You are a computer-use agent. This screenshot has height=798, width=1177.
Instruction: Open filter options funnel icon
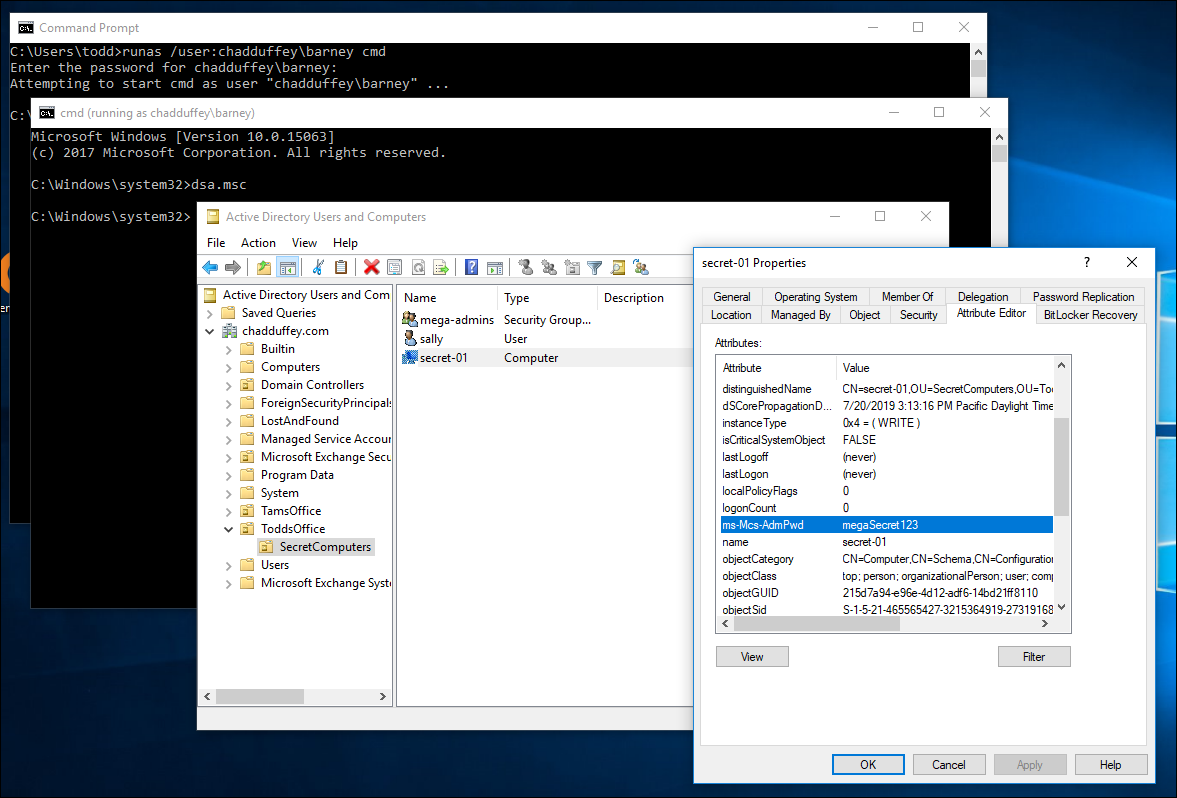[x=595, y=267]
